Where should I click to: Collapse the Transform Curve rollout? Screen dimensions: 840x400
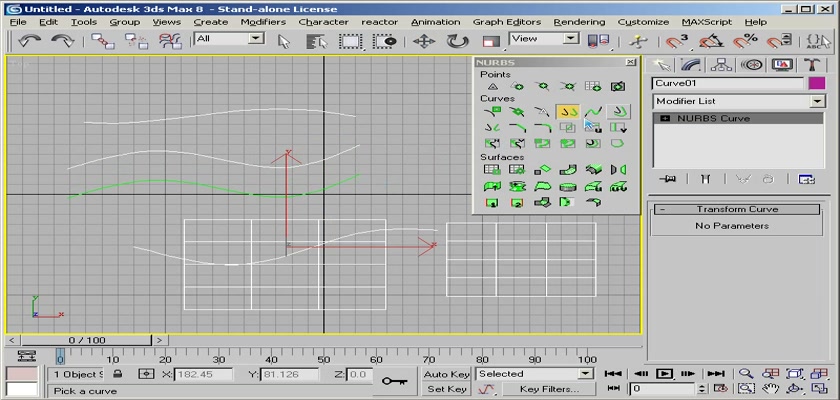(737, 209)
